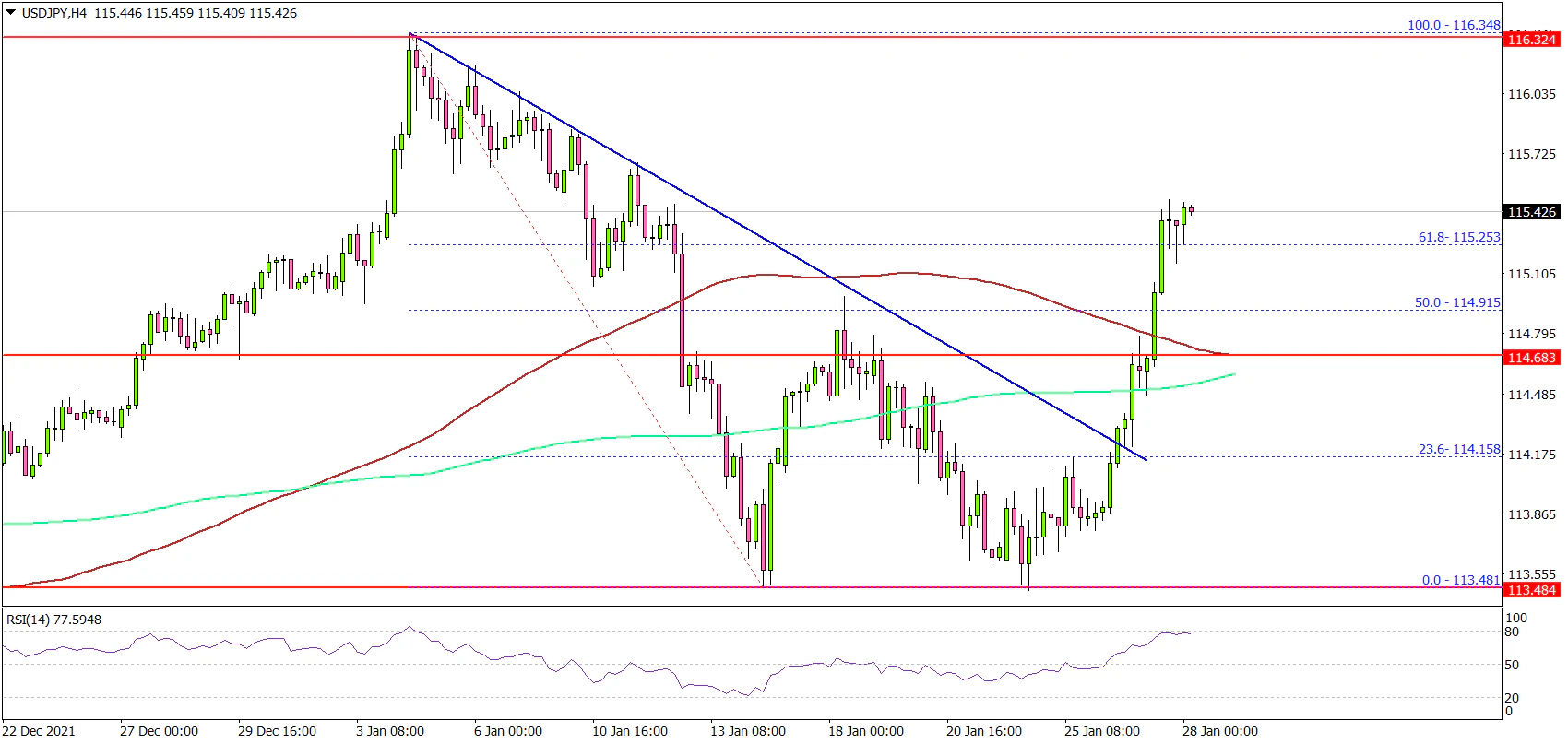The height and width of the screenshot is (744, 1568).
Task: Select the 28 Jan 00:00 time label
Action: pyautogui.click(x=1219, y=731)
